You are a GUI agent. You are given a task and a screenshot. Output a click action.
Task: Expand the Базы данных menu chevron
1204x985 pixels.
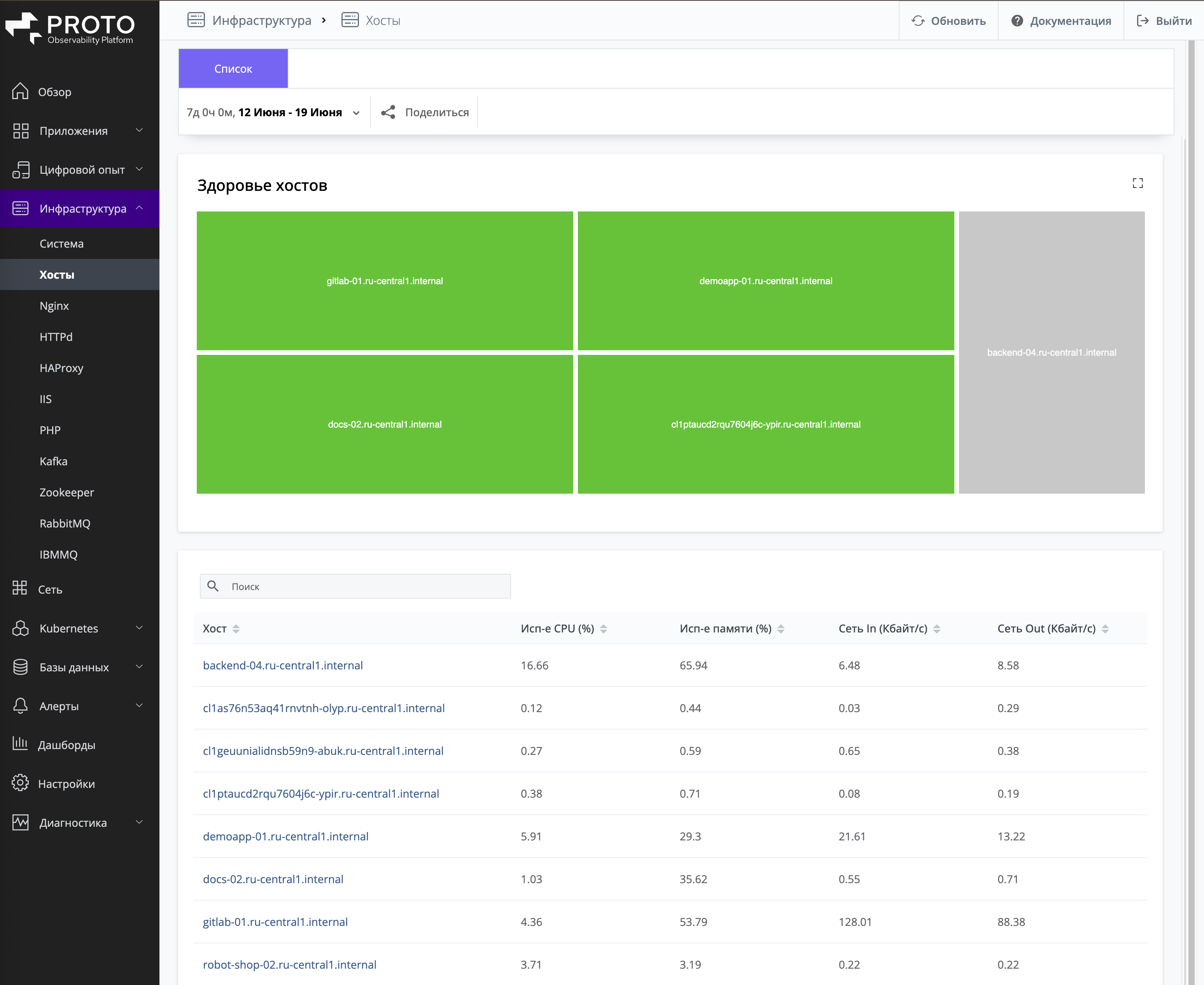pyautogui.click(x=139, y=666)
